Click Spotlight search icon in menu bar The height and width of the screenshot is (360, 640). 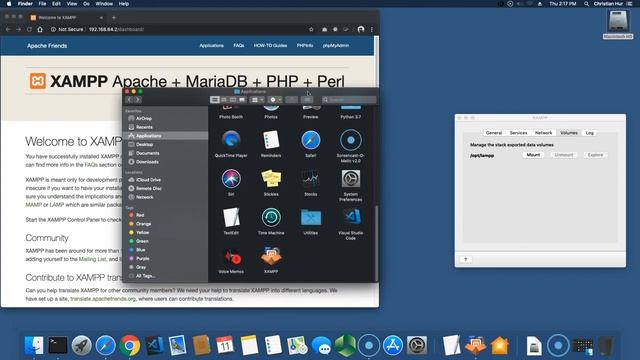click(x=586, y=4)
